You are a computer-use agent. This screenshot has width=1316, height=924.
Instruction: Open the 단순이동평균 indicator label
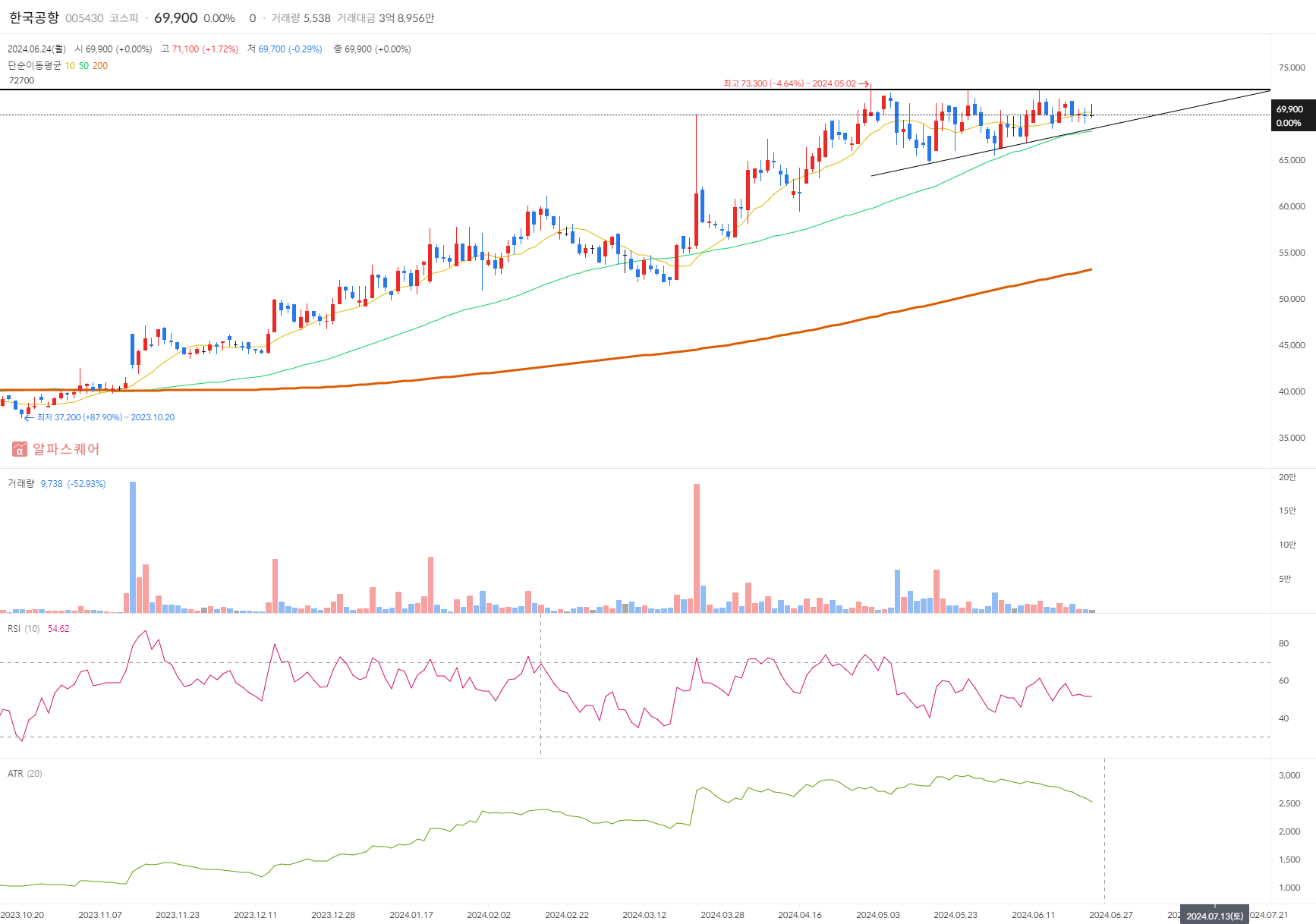(35, 66)
